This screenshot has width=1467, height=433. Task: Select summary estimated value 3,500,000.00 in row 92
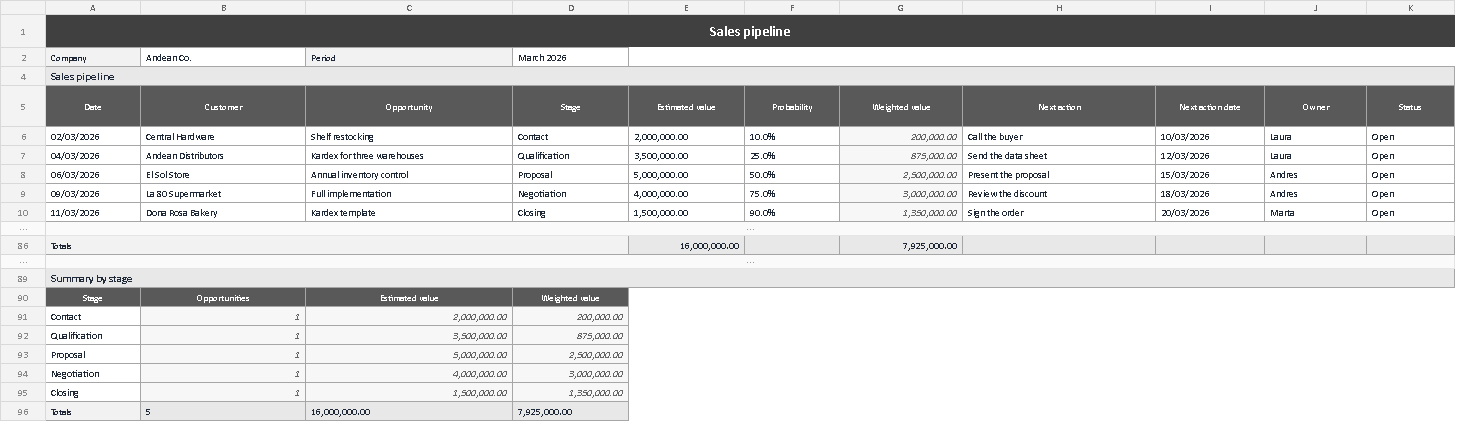(x=409, y=336)
